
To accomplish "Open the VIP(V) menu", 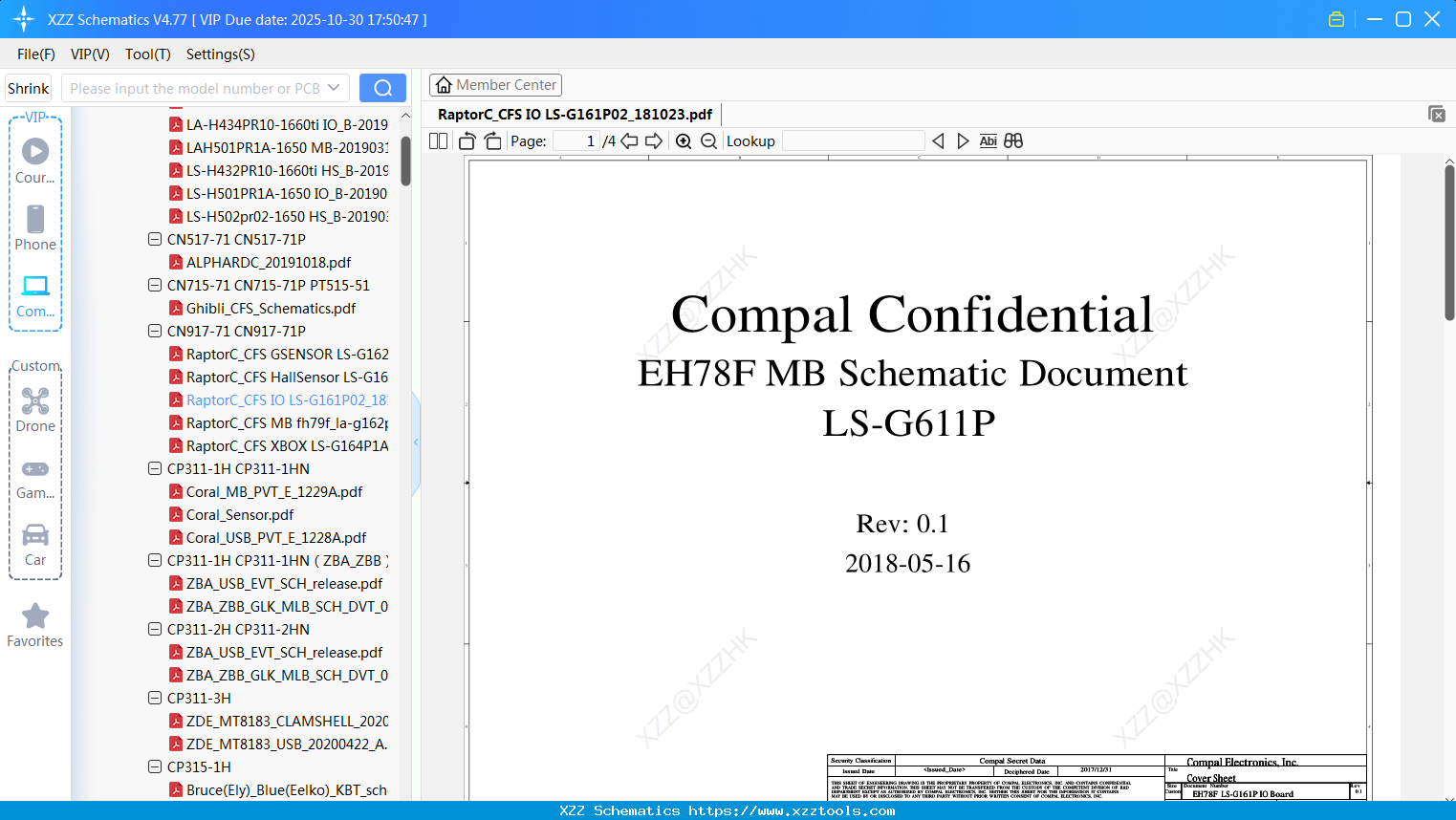I will click(x=90, y=54).
